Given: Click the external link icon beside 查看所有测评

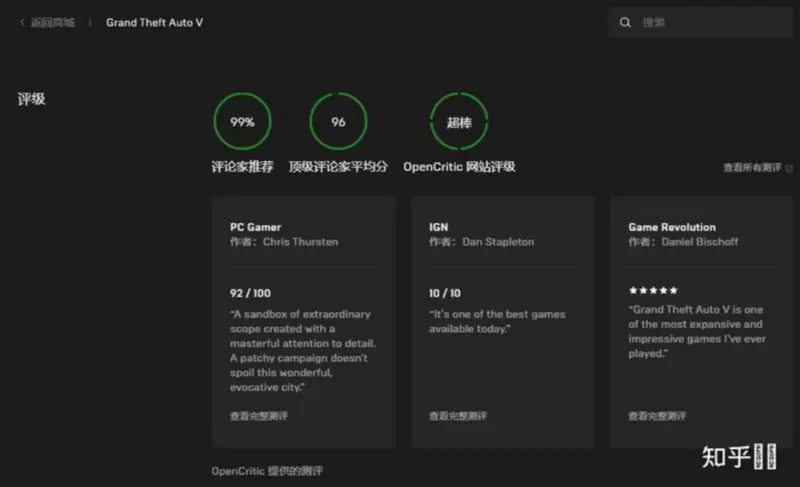Looking at the screenshot, I should (789, 168).
